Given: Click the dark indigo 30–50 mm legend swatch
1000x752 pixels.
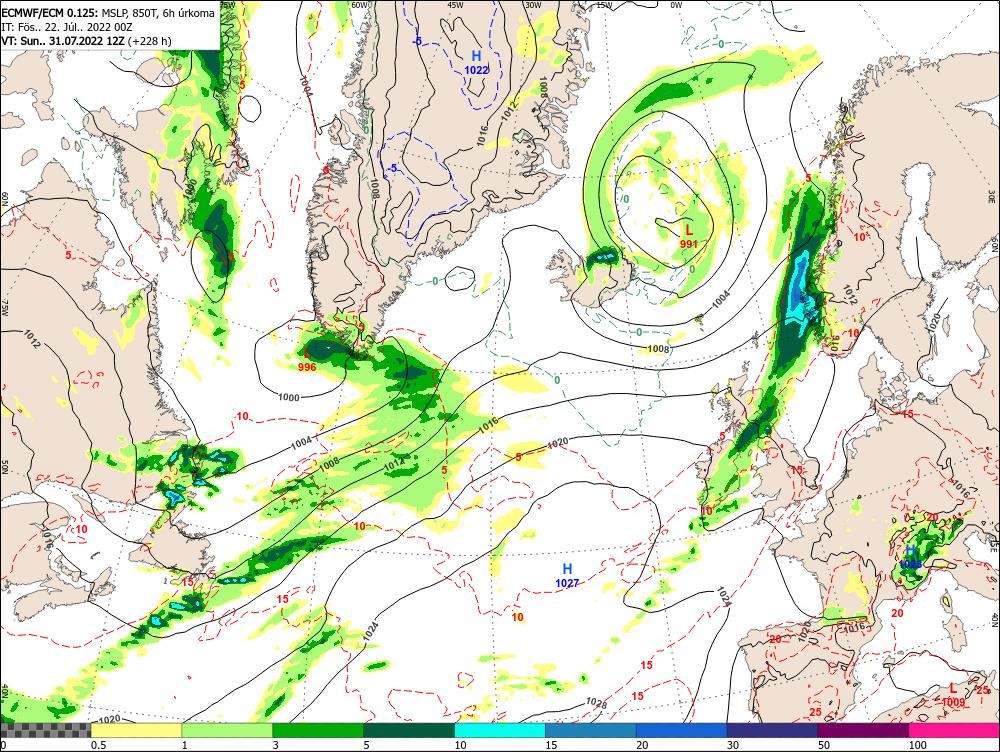Looking at the screenshot, I should pyautogui.click(x=772, y=730).
